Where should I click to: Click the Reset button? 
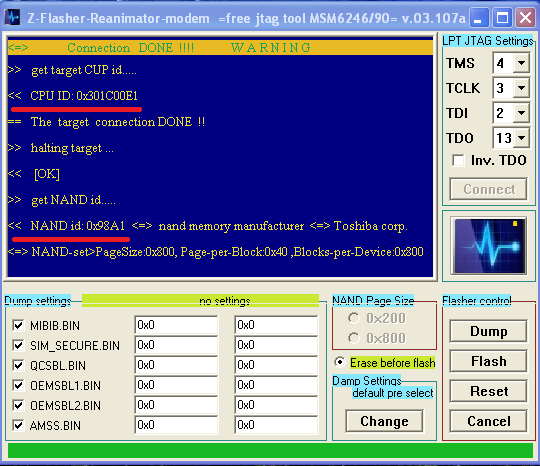[x=488, y=391]
